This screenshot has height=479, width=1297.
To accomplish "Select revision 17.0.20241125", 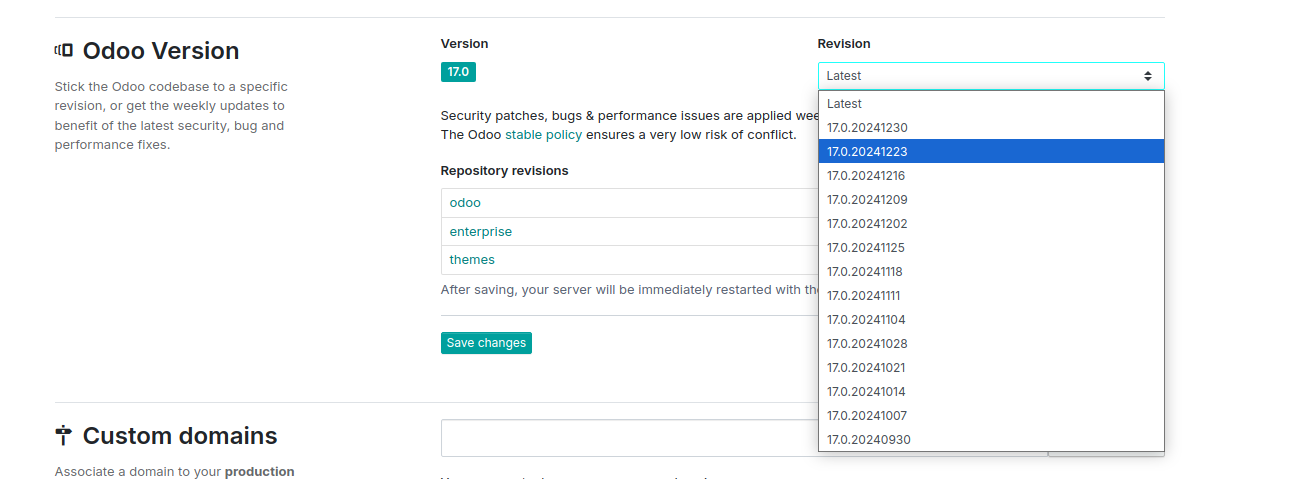I will 866,248.
